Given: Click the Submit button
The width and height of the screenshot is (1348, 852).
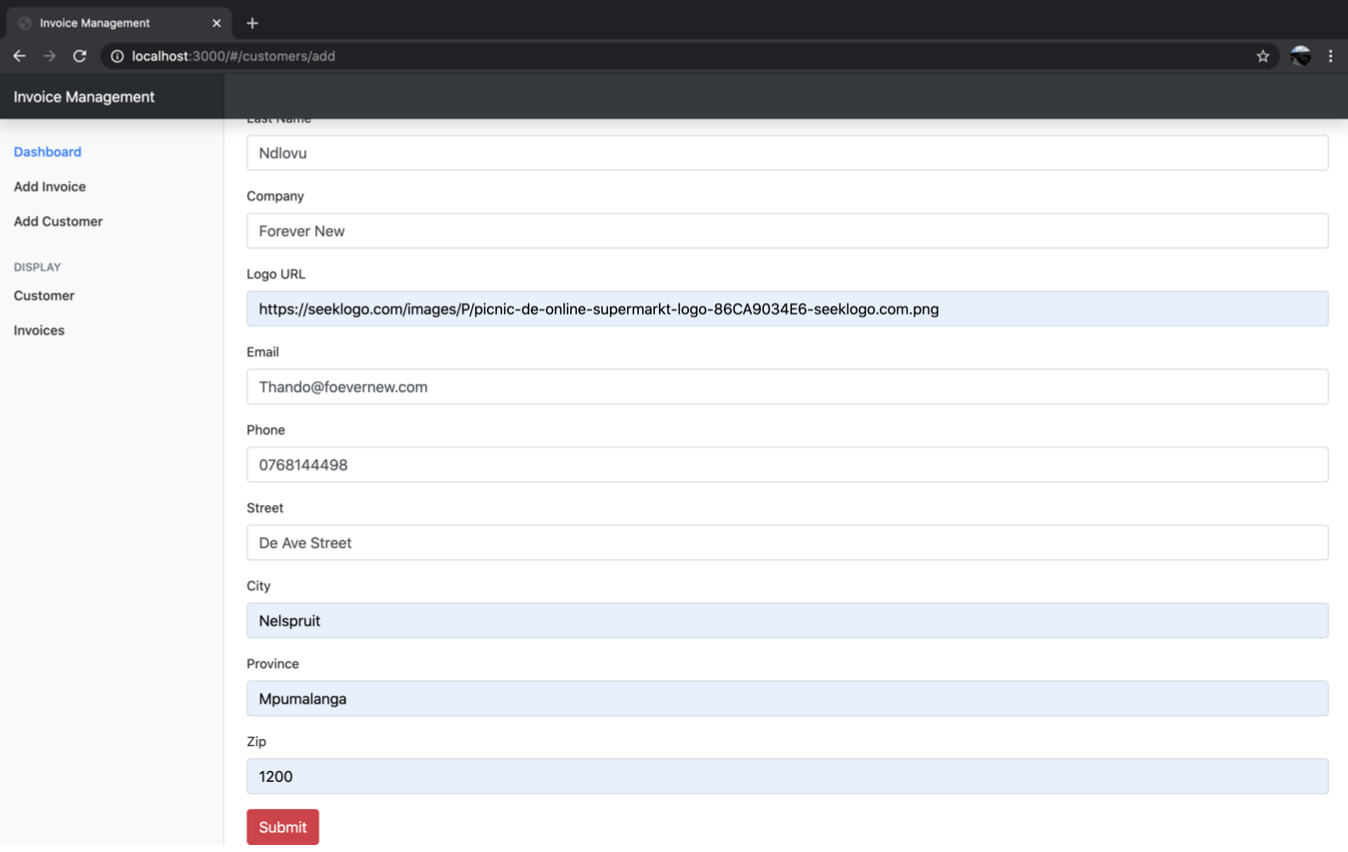Looking at the screenshot, I should pos(282,827).
